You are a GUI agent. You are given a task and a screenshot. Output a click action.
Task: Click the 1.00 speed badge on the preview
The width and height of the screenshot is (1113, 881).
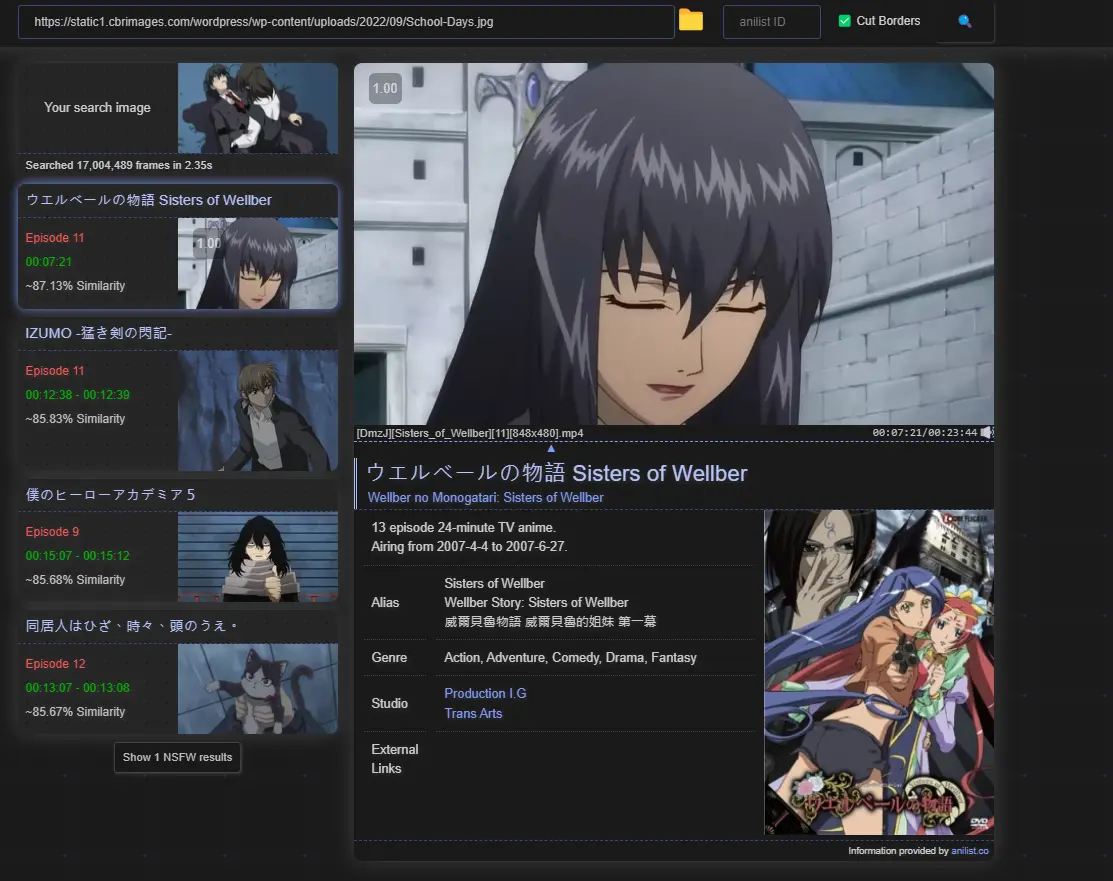pos(385,89)
